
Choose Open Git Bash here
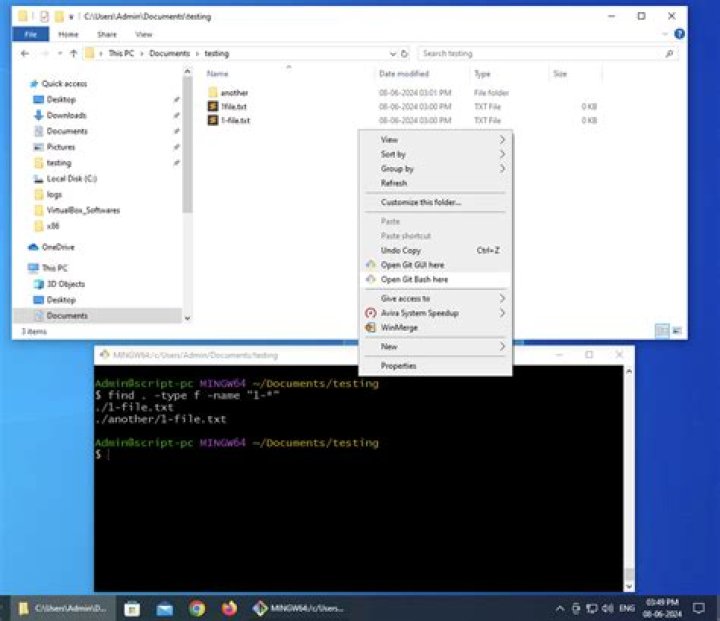(x=435, y=279)
